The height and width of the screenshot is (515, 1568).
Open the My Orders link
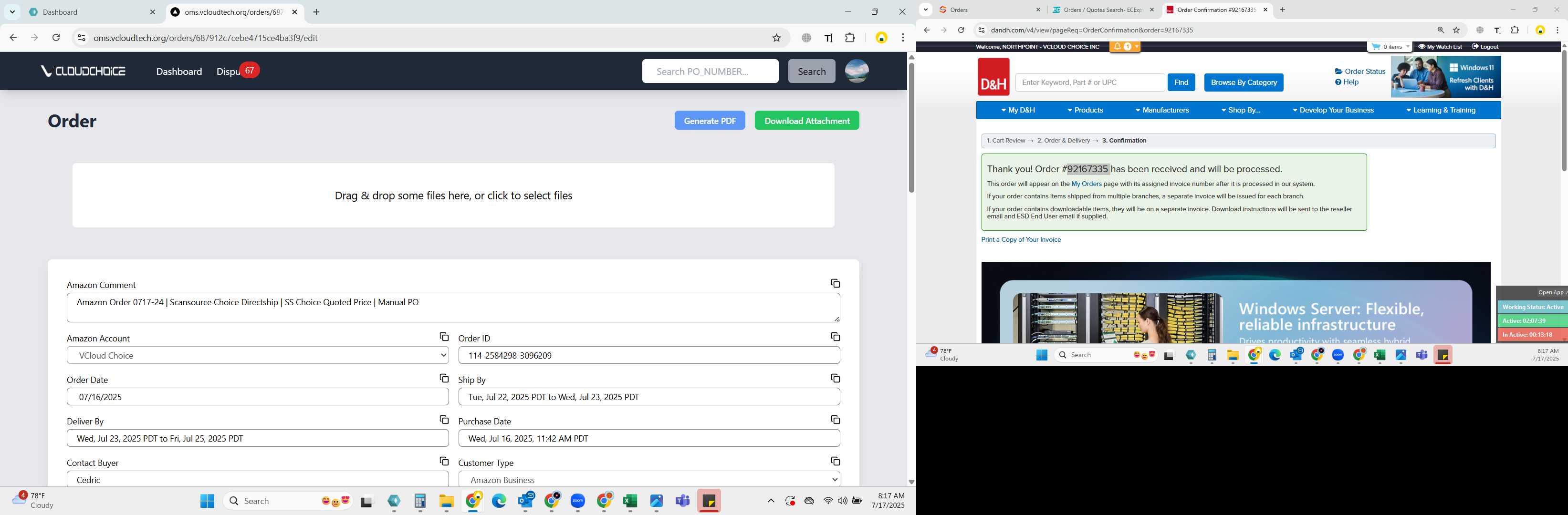1086,184
